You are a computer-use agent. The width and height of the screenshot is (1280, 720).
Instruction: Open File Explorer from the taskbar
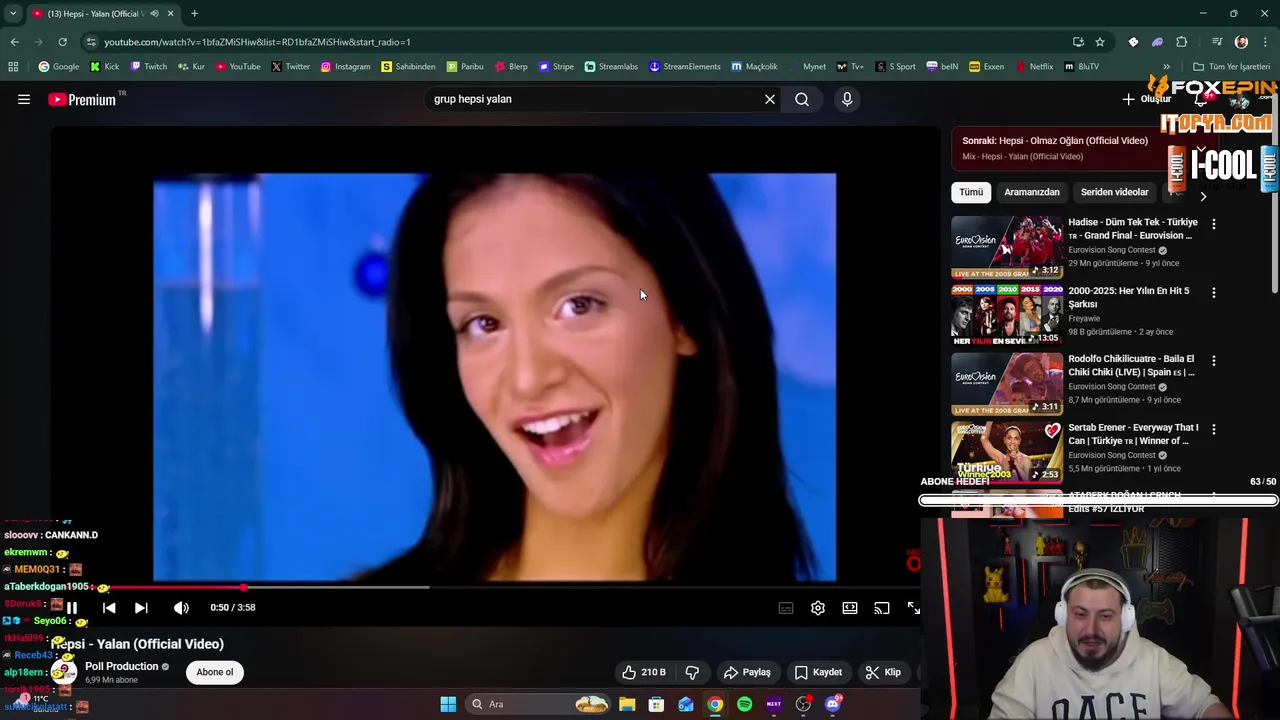pyautogui.click(x=627, y=704)
